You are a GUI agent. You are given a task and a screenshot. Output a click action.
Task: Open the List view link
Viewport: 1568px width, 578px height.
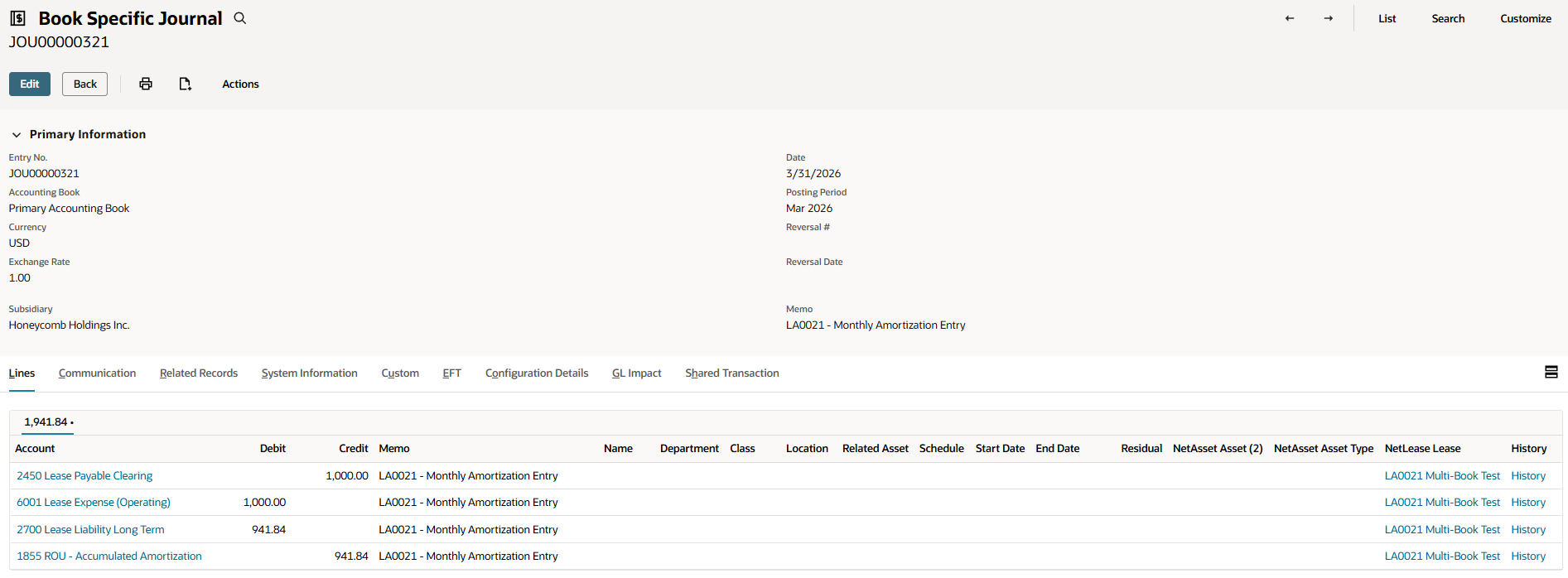coord(1387,18)
